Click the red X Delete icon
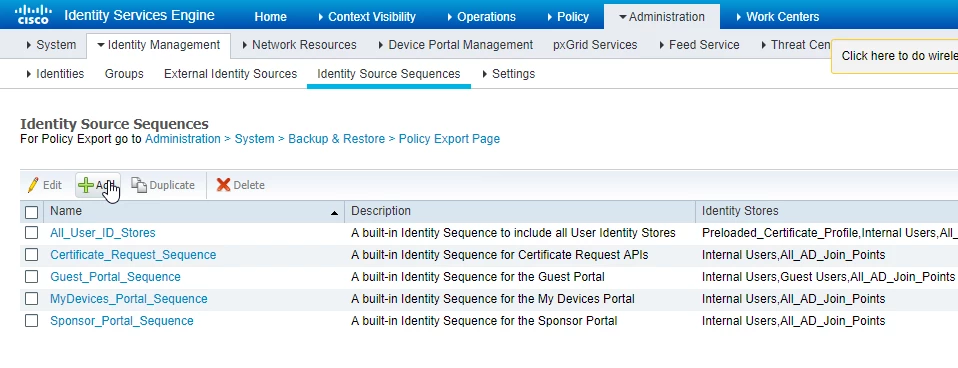This screenshot has height=368, width=958. (224, 185)
